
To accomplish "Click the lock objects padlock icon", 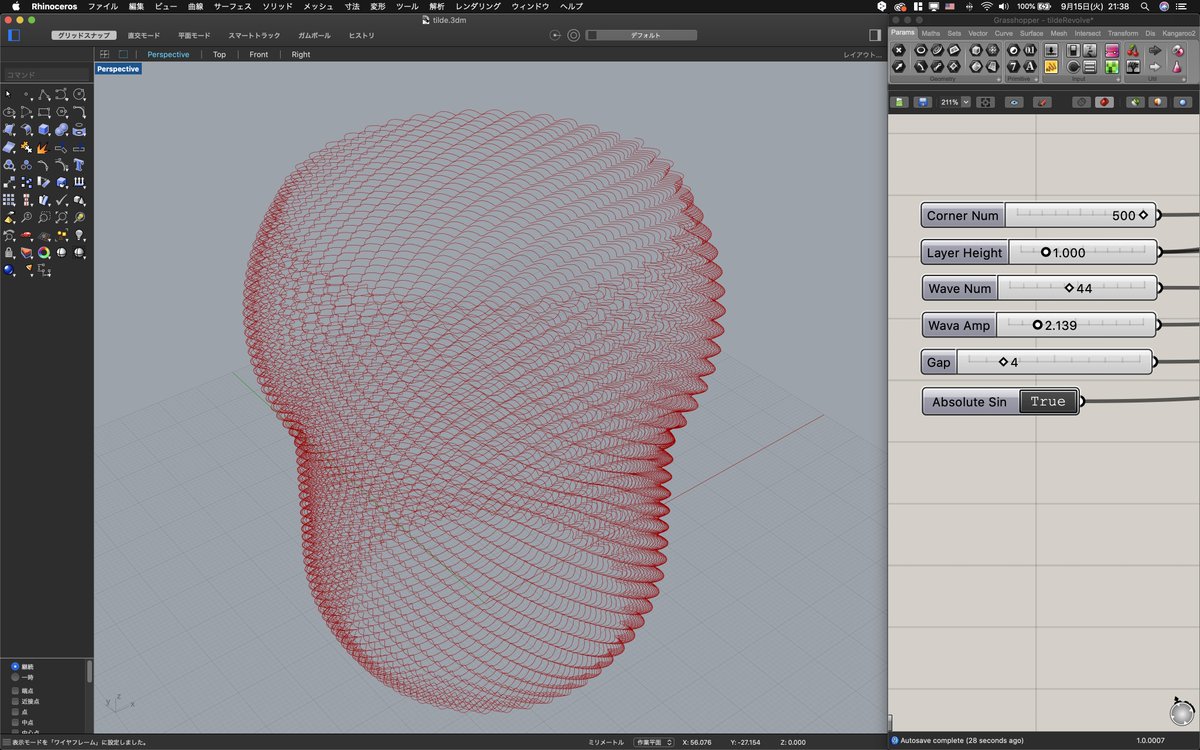I will point(9,253).
